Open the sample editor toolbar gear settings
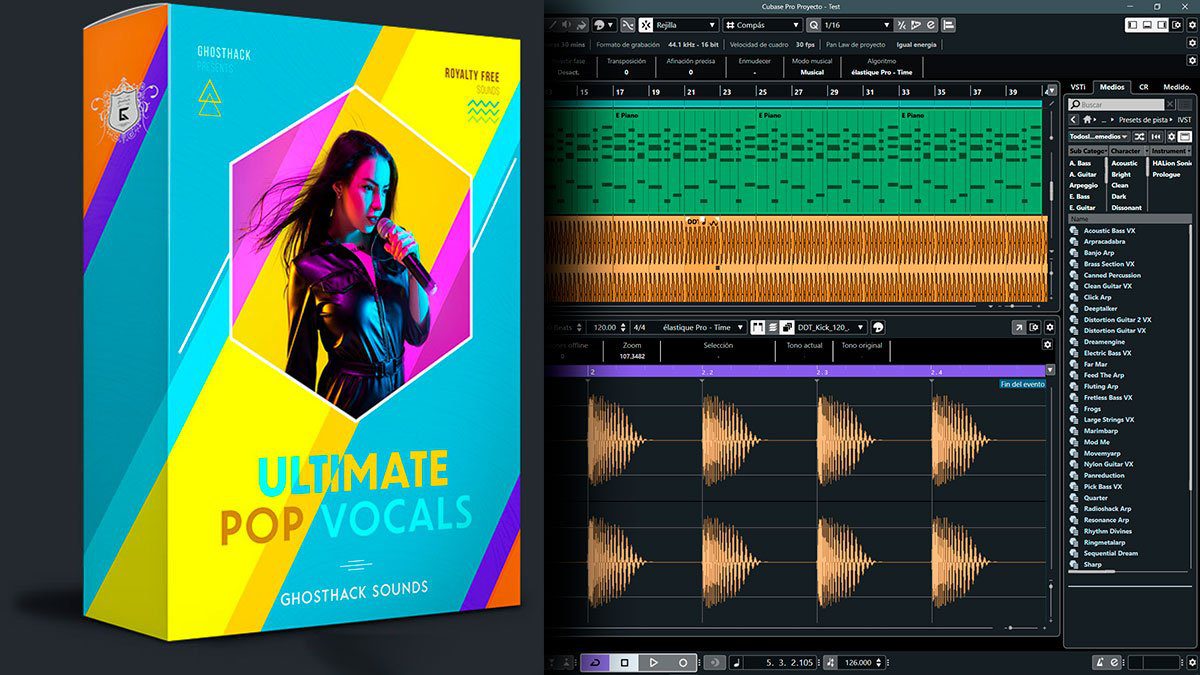1200x675 pixels. click(1050, 327)
